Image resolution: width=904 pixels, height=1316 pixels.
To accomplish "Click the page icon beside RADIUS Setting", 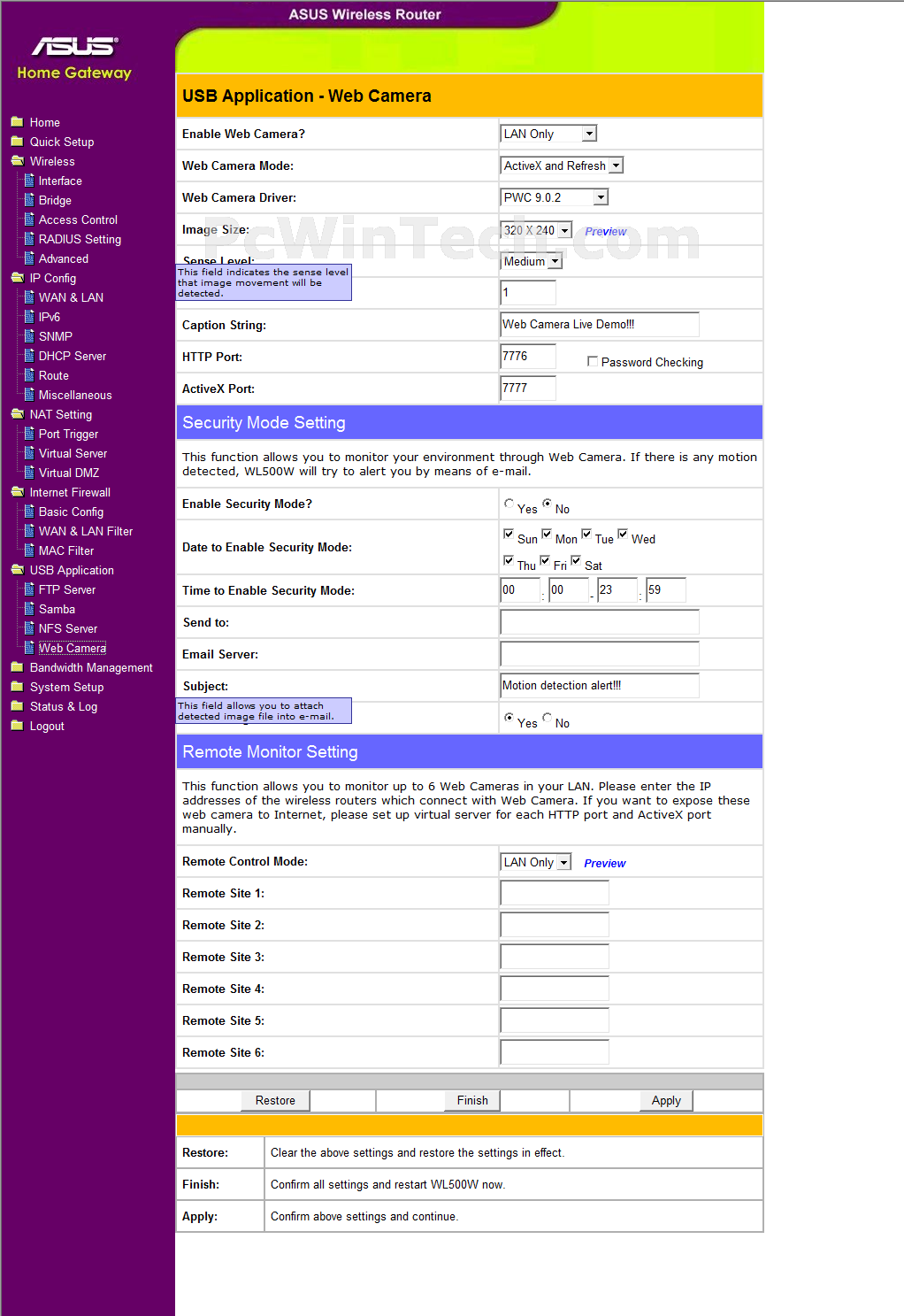I will pyautogui.click(x=29, y=239).
